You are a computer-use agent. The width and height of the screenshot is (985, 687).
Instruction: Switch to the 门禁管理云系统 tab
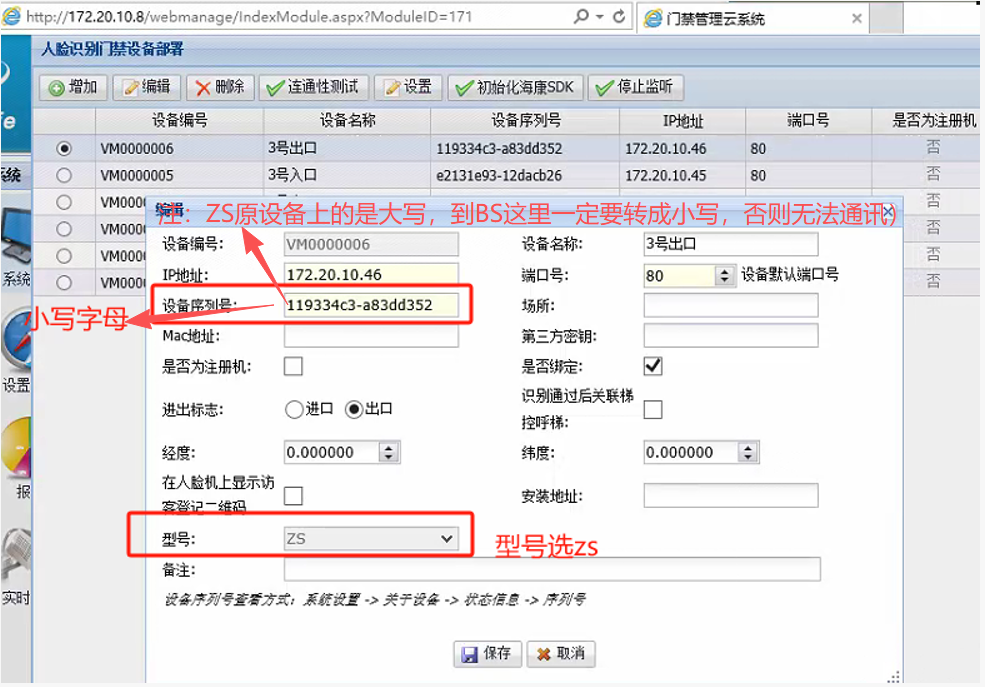tap(753, 19)
